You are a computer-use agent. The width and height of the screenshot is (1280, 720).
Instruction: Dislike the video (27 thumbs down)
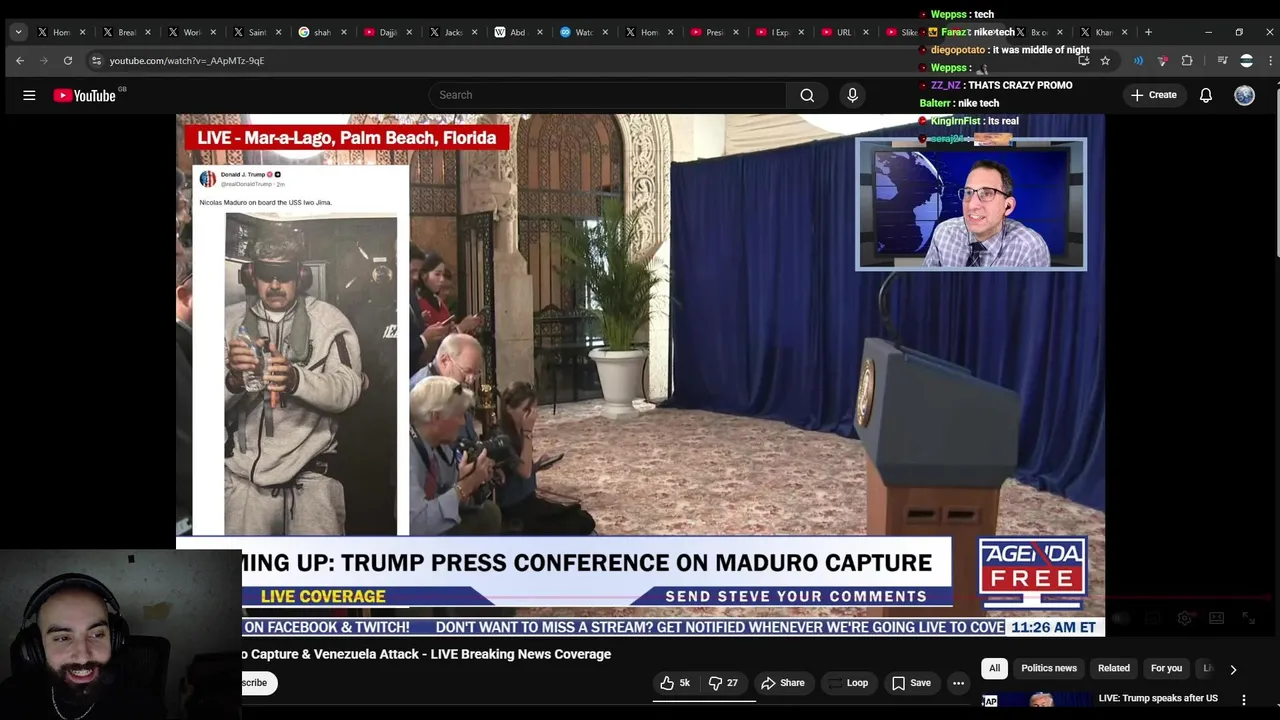[723, 683]
